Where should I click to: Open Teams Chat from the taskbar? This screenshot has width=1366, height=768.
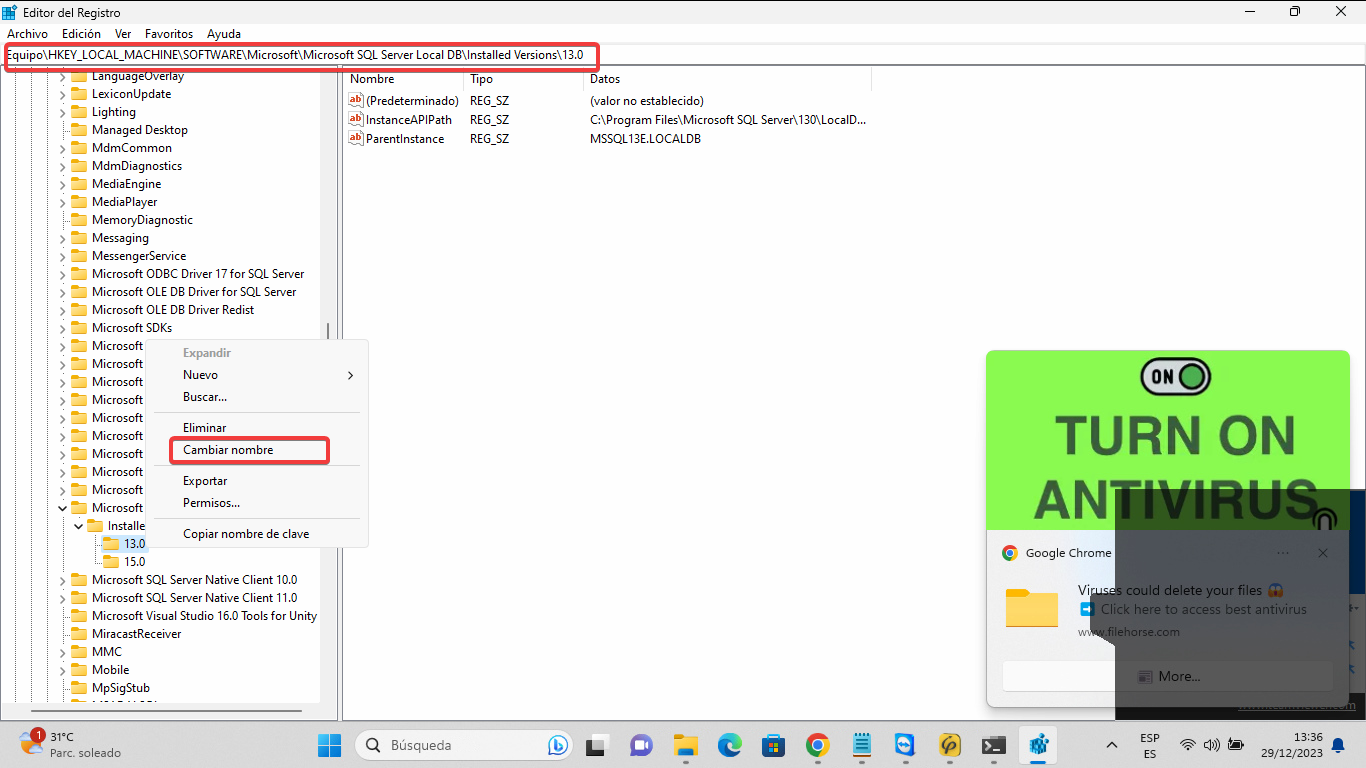[x=640, y=745]
